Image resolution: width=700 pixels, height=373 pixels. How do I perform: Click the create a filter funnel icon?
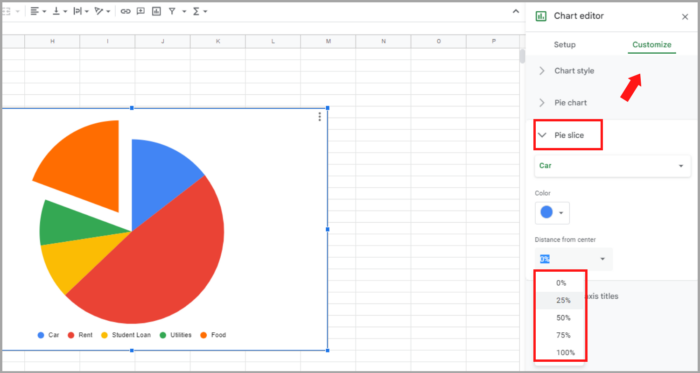pos(172,12)
